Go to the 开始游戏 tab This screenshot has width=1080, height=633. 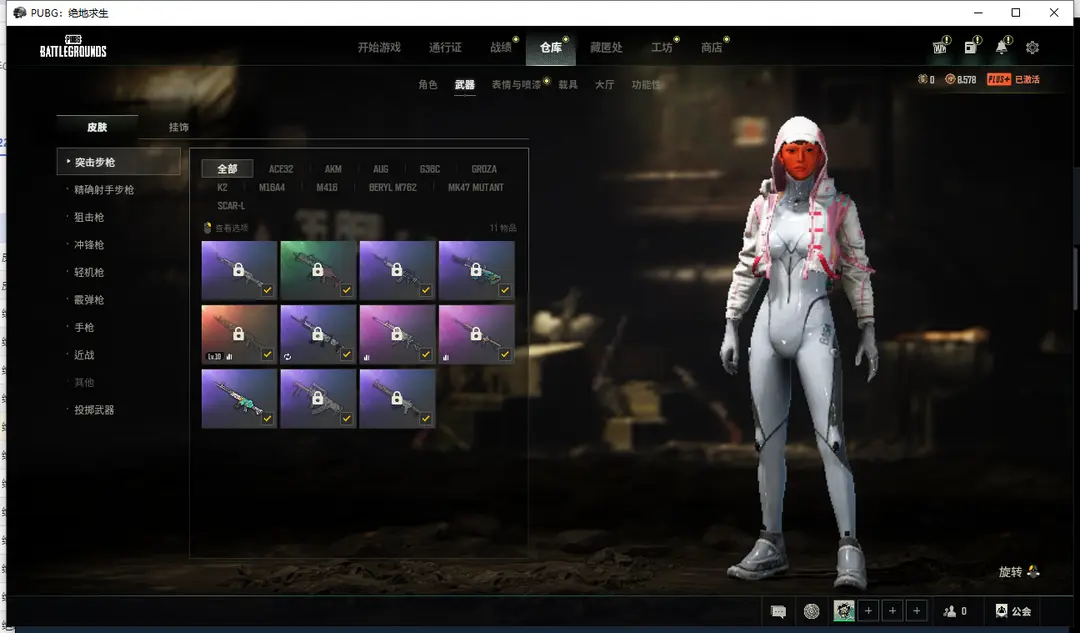coord(379,48)
